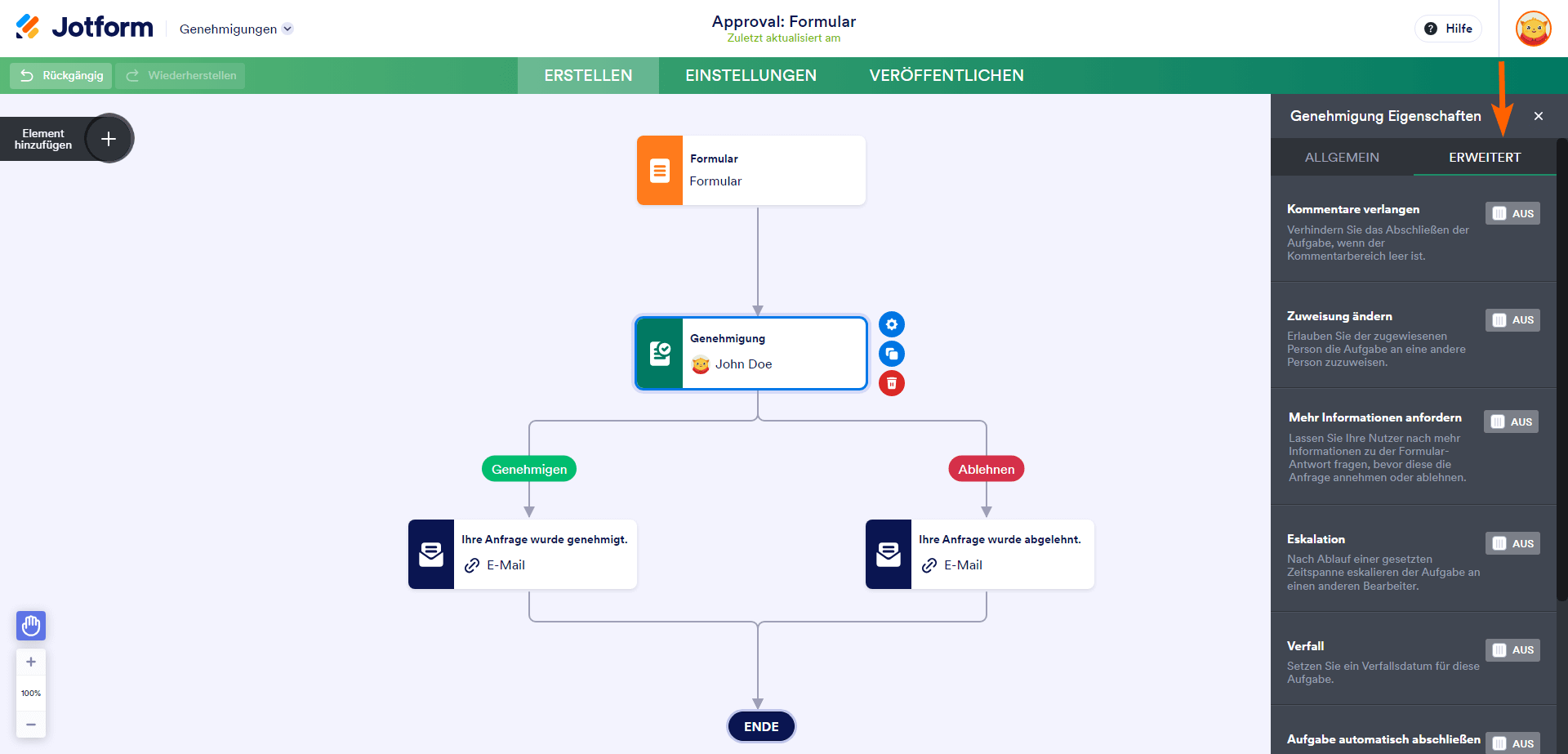The image size is (1568, 754).
Task: Open the EINSTELLUNGEN tab
Action: [x=751, y=76]
